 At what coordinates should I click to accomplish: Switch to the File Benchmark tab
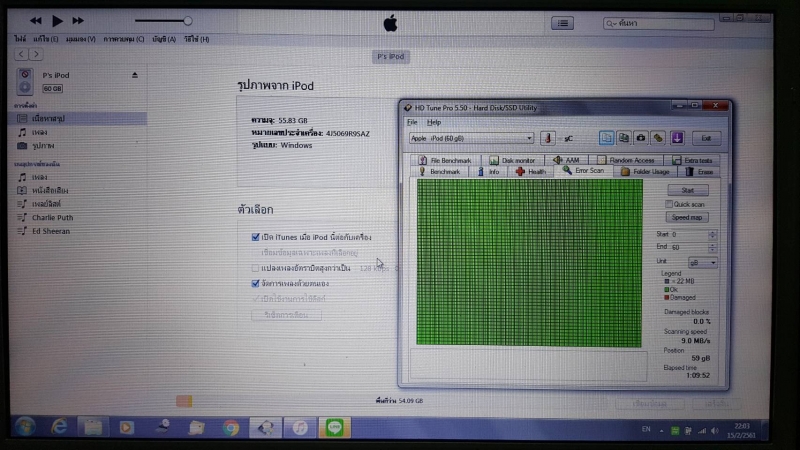click(444, 160)
